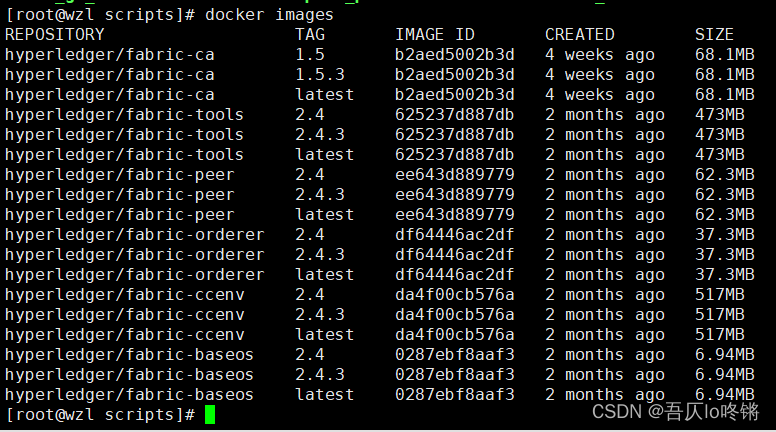Click the TAG column header
Viewport: 776px width, 432px height.
(x=310, y=35)
